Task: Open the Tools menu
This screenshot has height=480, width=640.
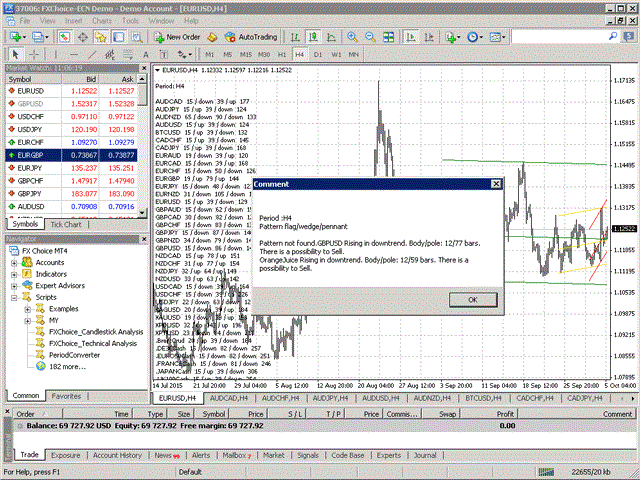Action: (130, 20)
